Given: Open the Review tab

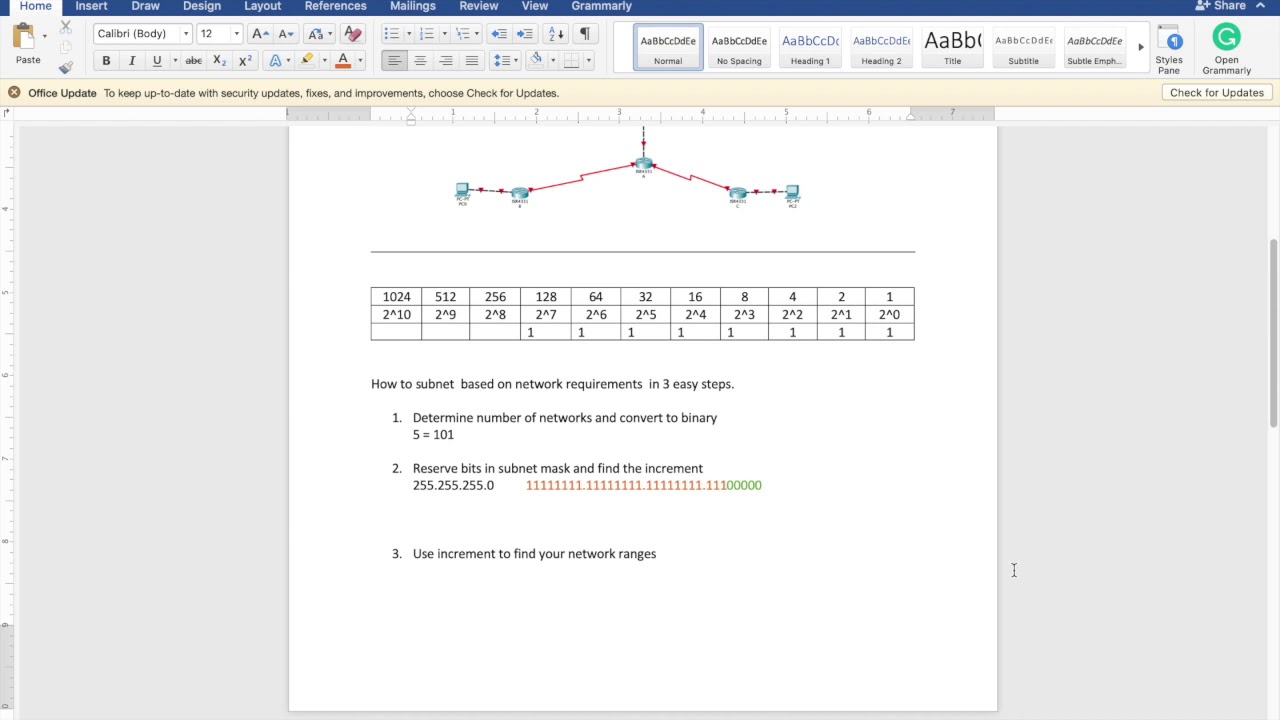Looking at the screenshot, I should click(479, 6).
